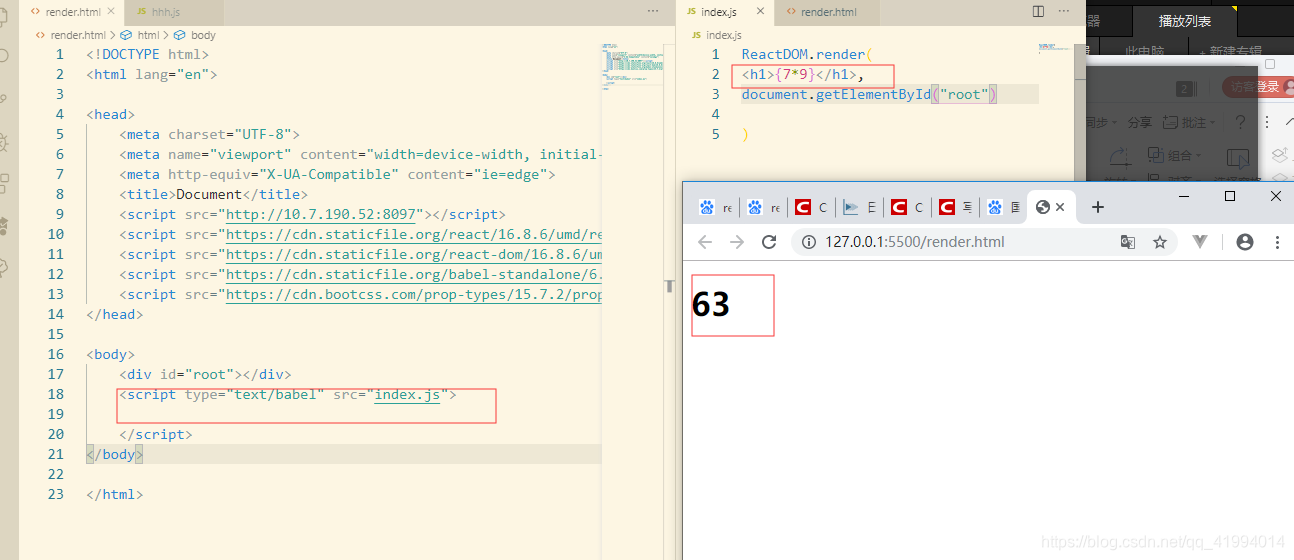Image resolution: width=1294 pixels, height=560 pixels.
Task: Click the 播放列表 tab in music player
Action: tap(1184, 21)
